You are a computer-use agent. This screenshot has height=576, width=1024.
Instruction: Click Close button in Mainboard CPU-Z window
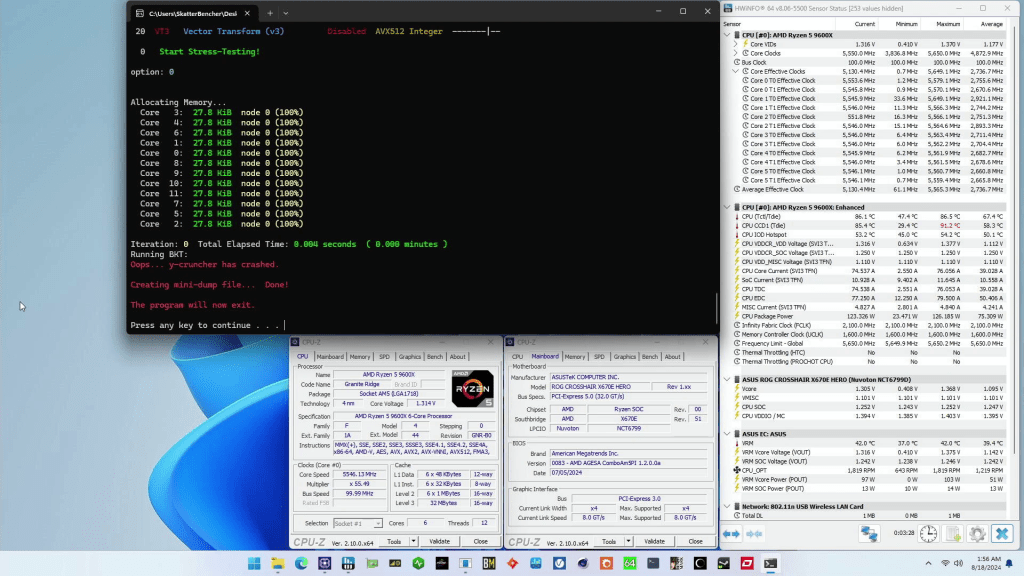696,541
